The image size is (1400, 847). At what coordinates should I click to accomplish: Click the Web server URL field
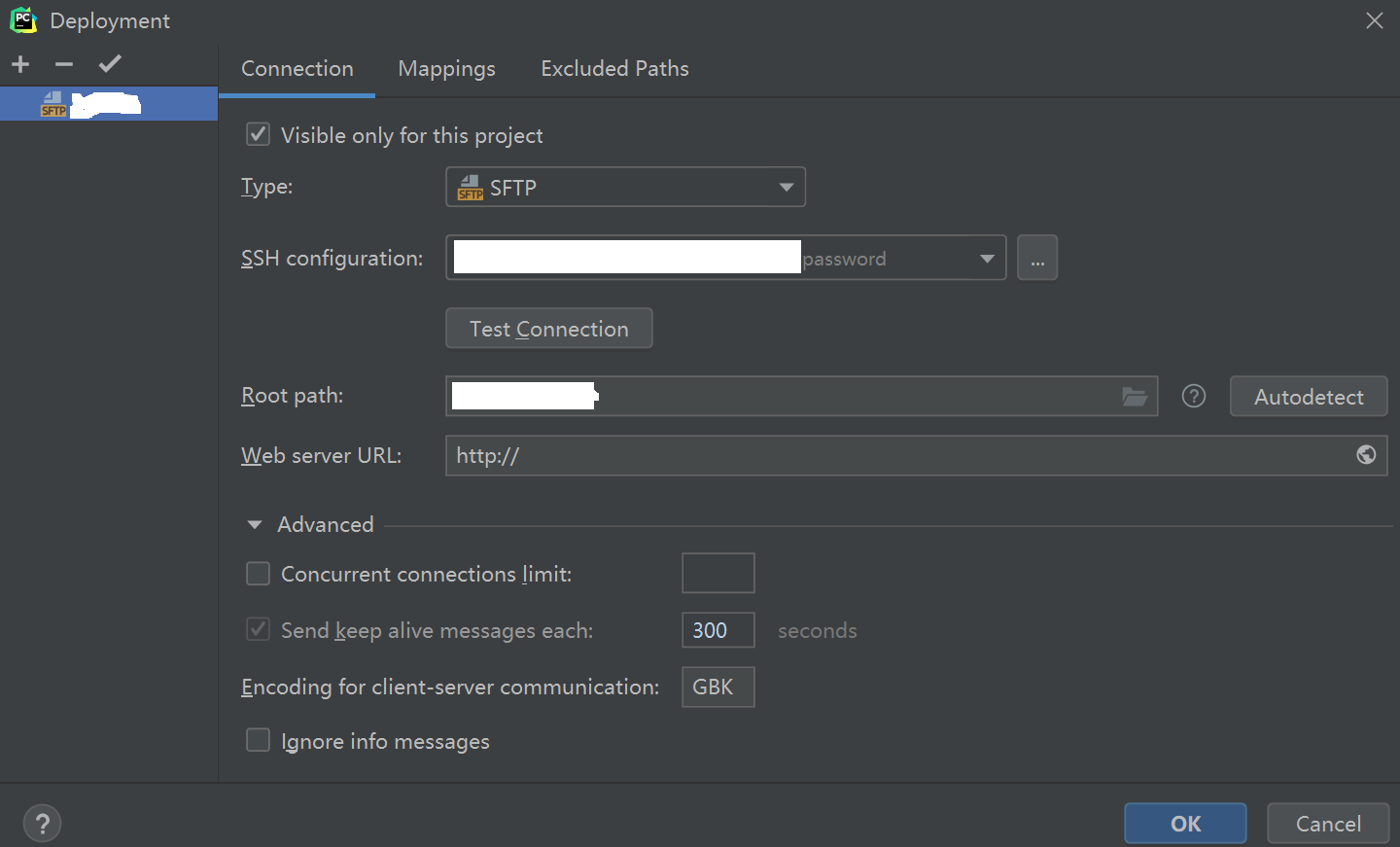click(x=894, y=455)
